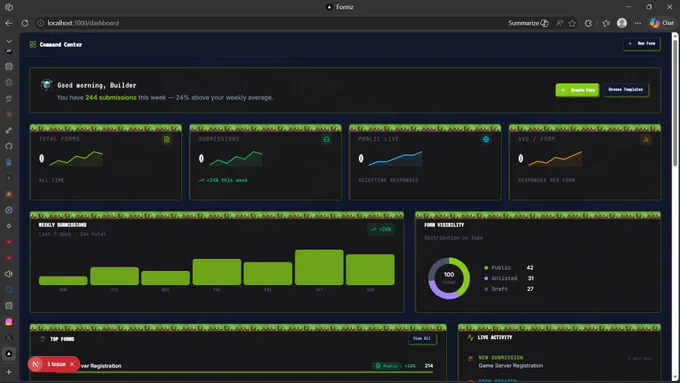Image resolution: width=680 pixels, height=383 pixels.
Task: Open the GitHub tab in the sidebar
Action: pos(9,146)
